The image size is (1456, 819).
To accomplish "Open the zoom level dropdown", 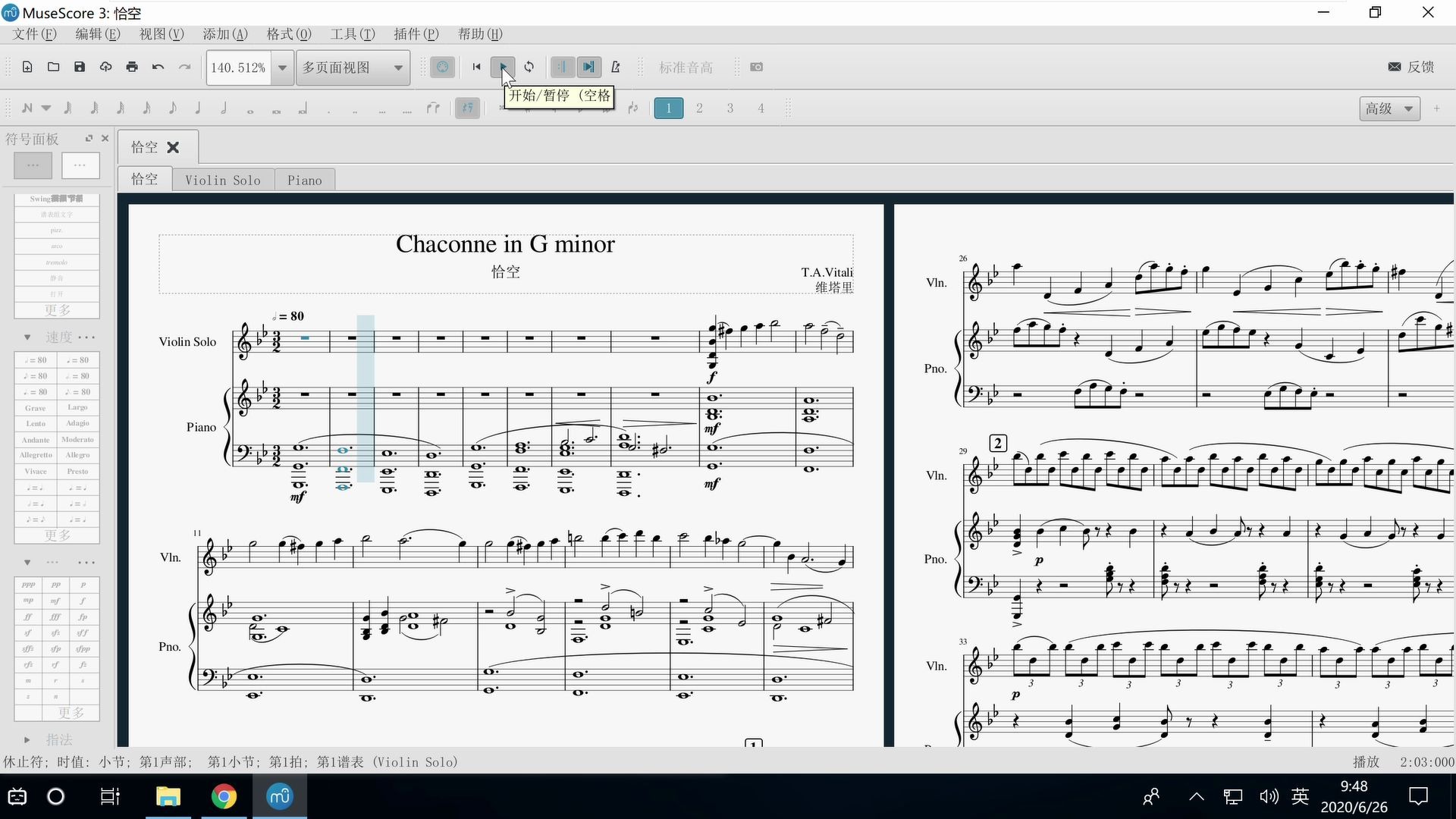I will pos(282,67).
